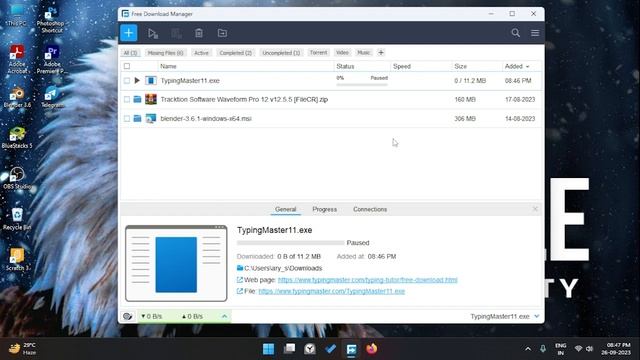Open folder icon for blender-3.6.1 row

pos(137,118)
